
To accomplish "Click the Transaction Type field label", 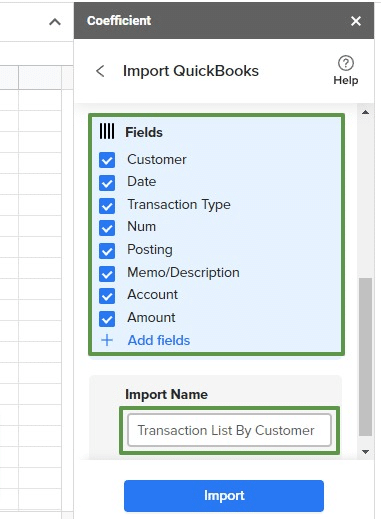I will (x=179, y=205).
